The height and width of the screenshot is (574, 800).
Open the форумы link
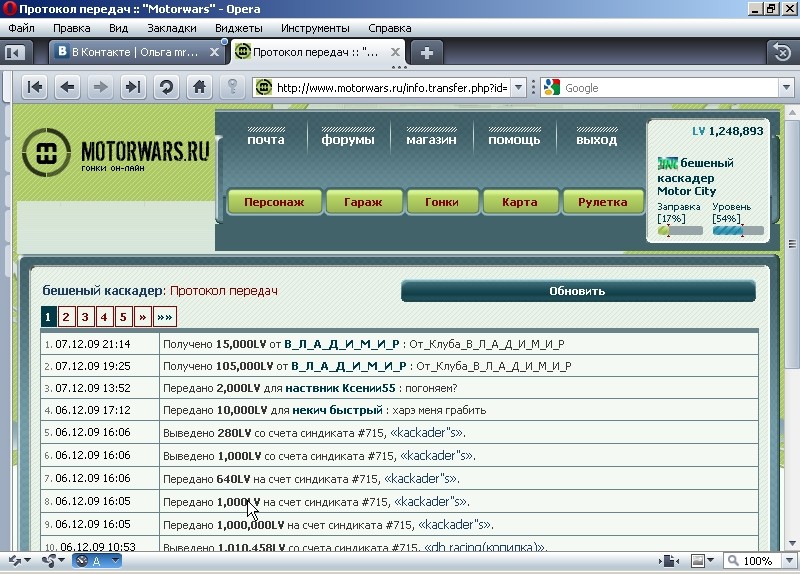coord(348,140)
